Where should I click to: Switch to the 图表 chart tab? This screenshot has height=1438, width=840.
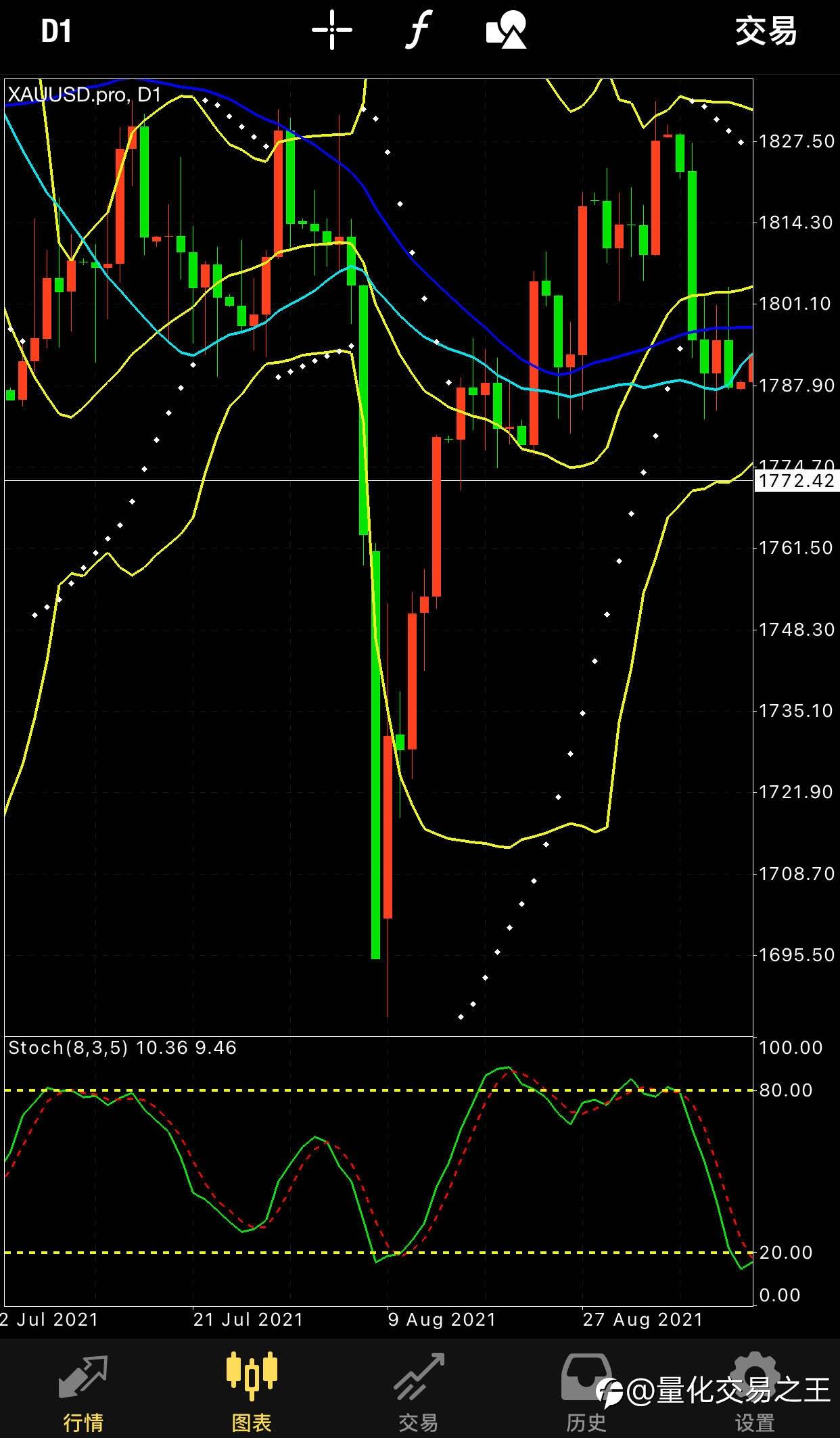[x=252, y=1391]
